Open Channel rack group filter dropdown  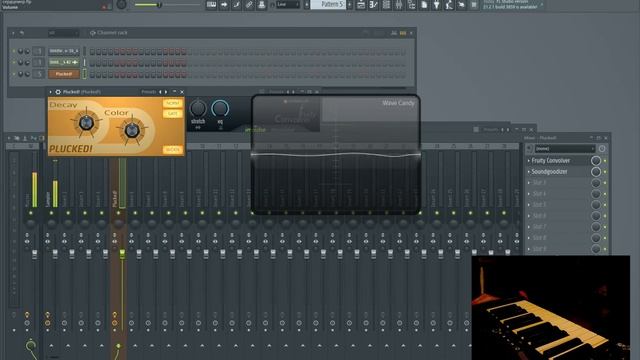point(63,33)
